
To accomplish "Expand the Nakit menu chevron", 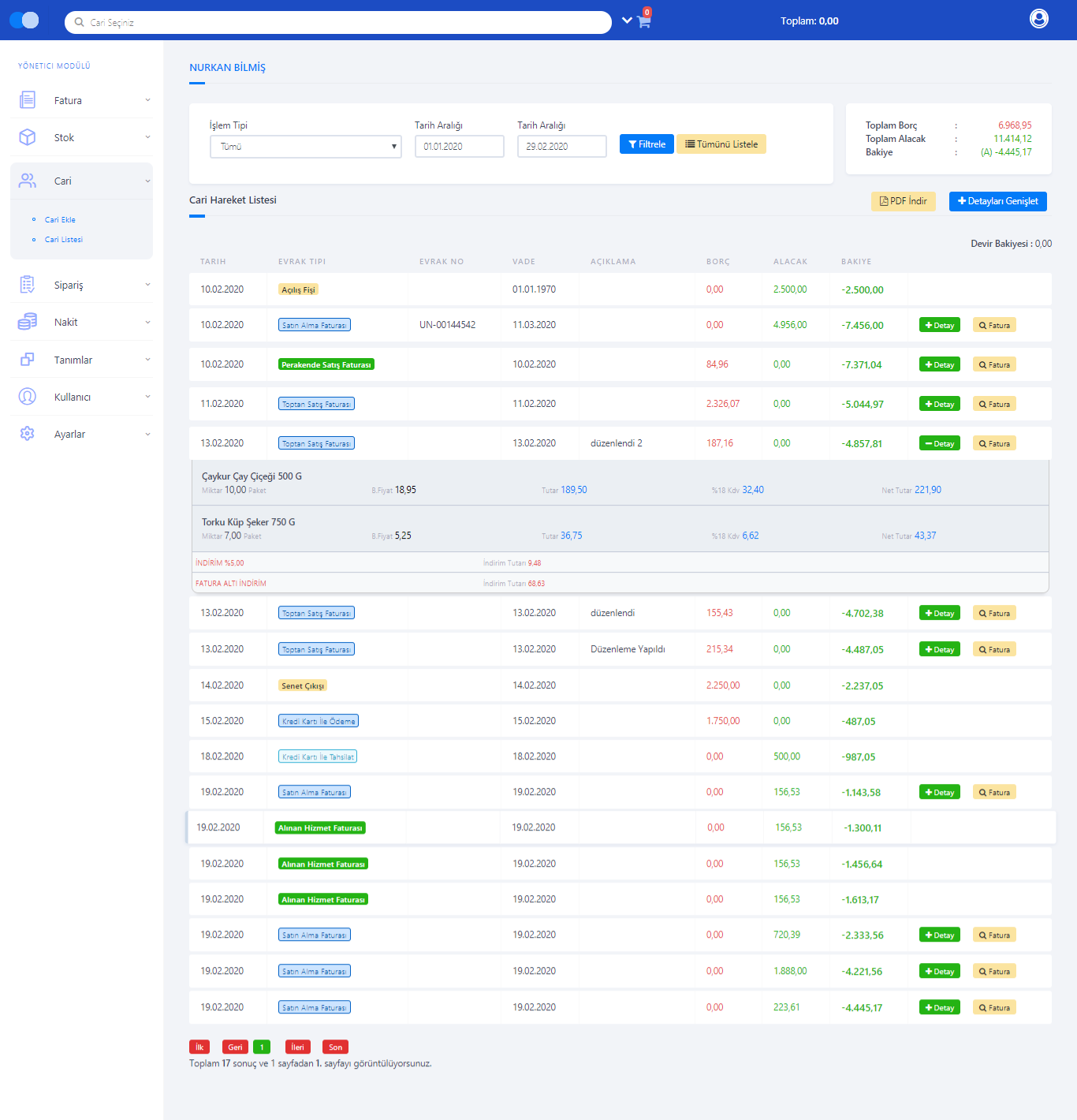I will pyautogui.click(x=147, y=322).
